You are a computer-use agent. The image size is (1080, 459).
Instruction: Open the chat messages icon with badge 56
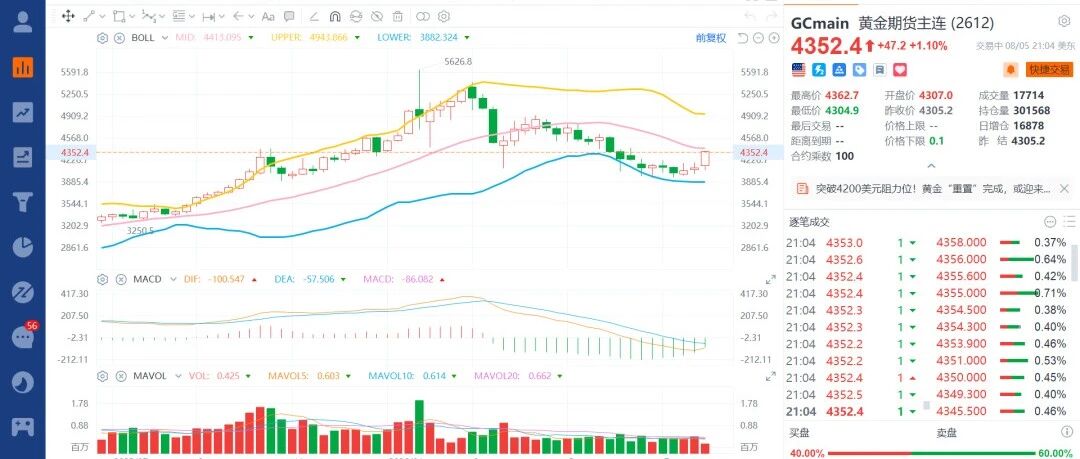[23, 336]
